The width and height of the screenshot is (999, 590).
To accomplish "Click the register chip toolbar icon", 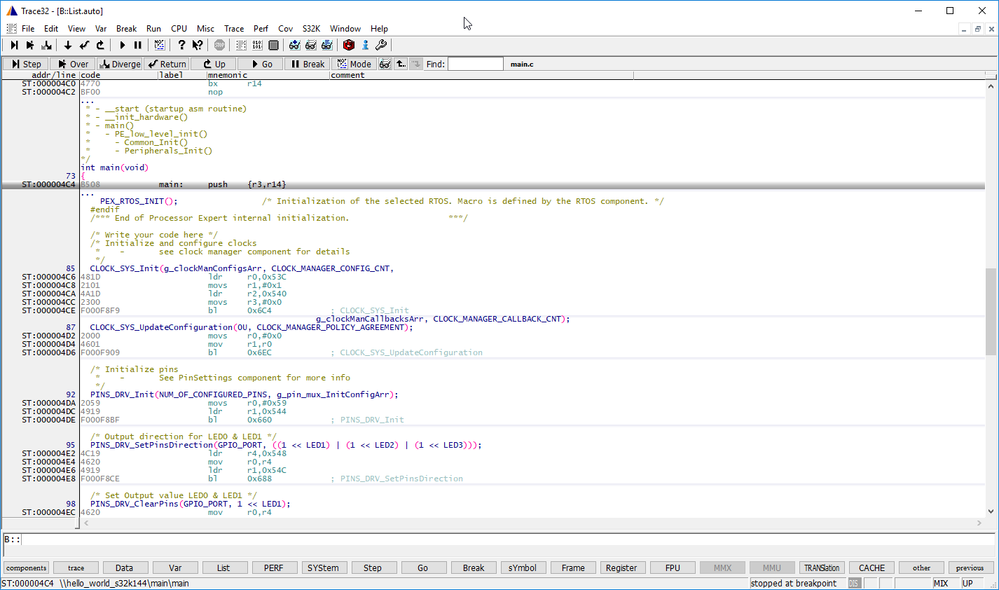I will [273, 45].
